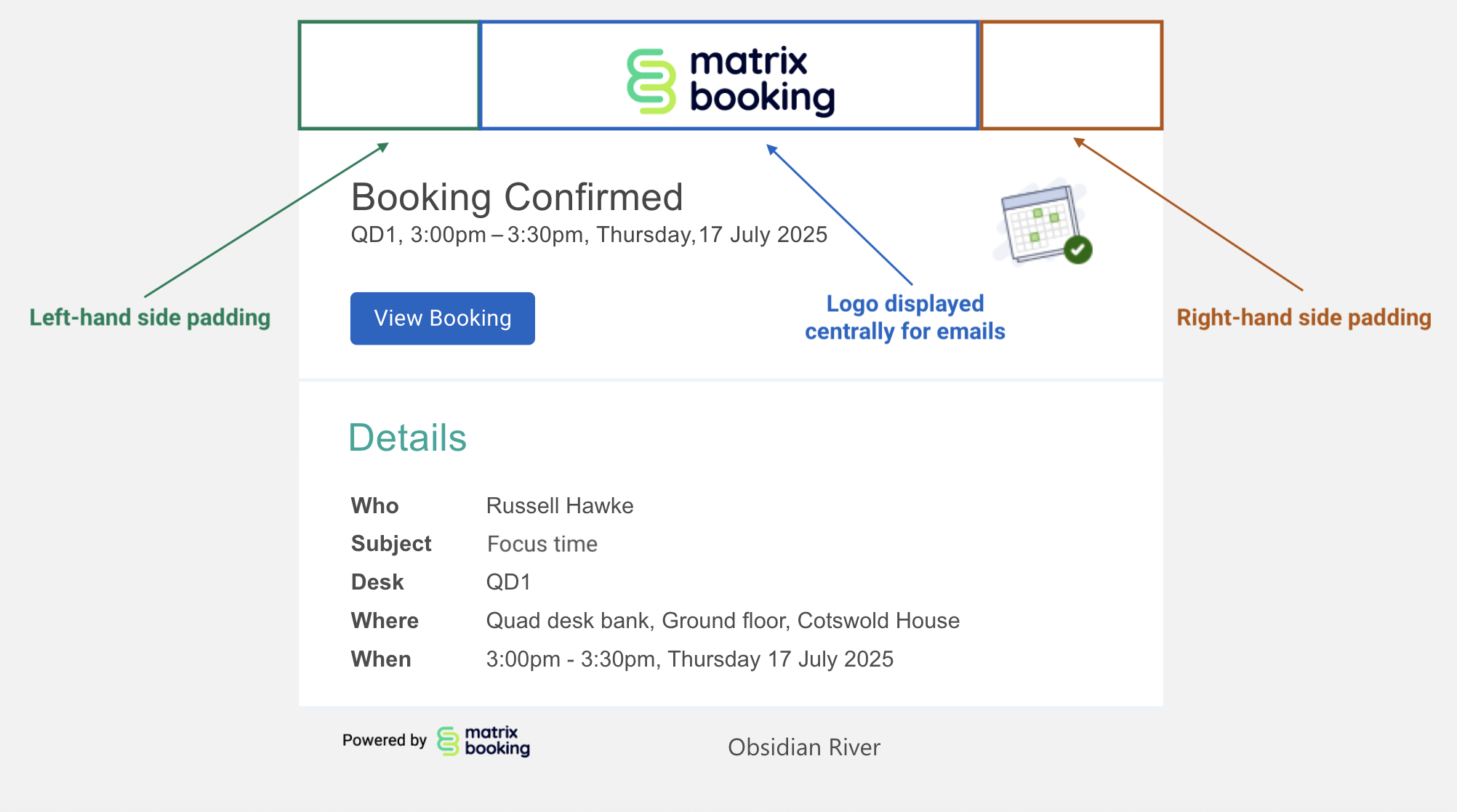Click the Logo displayed centrally annotation
1457x812 pixels.
click(905, 317)
